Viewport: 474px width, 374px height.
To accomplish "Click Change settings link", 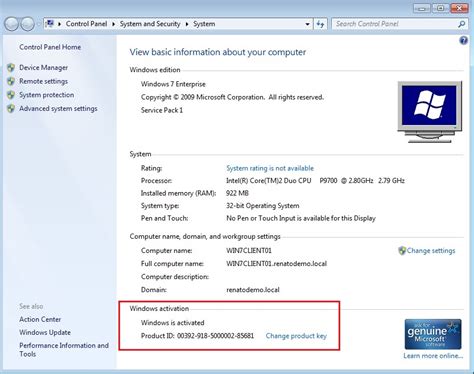I will tap(431, 251).
